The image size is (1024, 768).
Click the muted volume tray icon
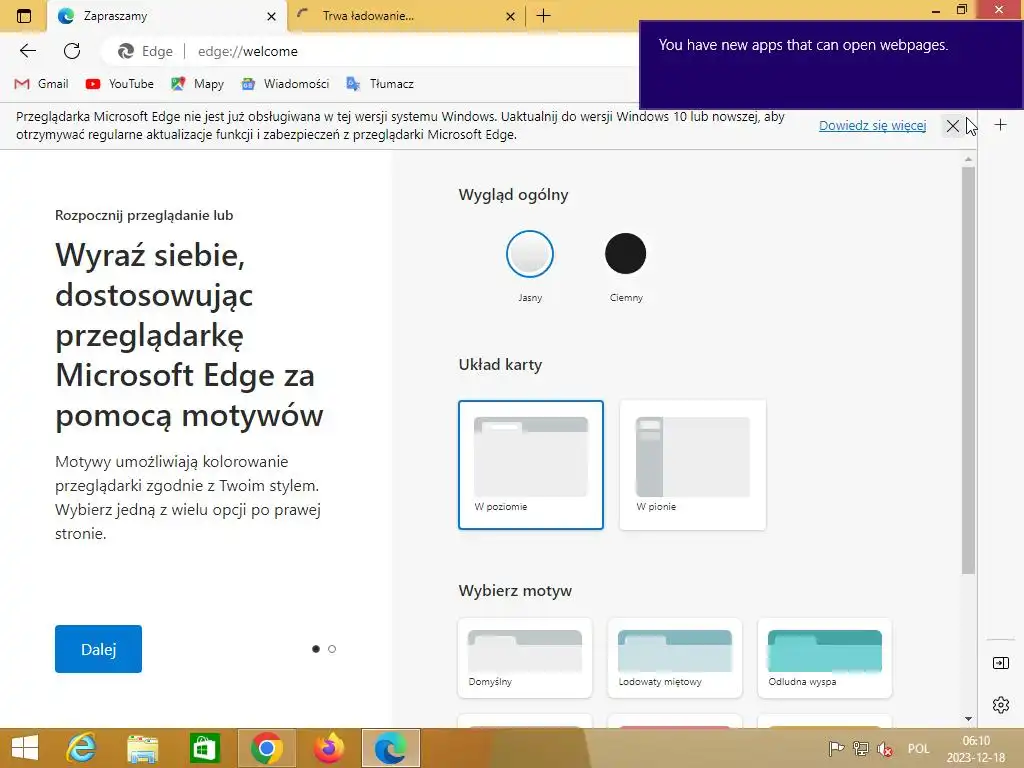pos(885,748)
